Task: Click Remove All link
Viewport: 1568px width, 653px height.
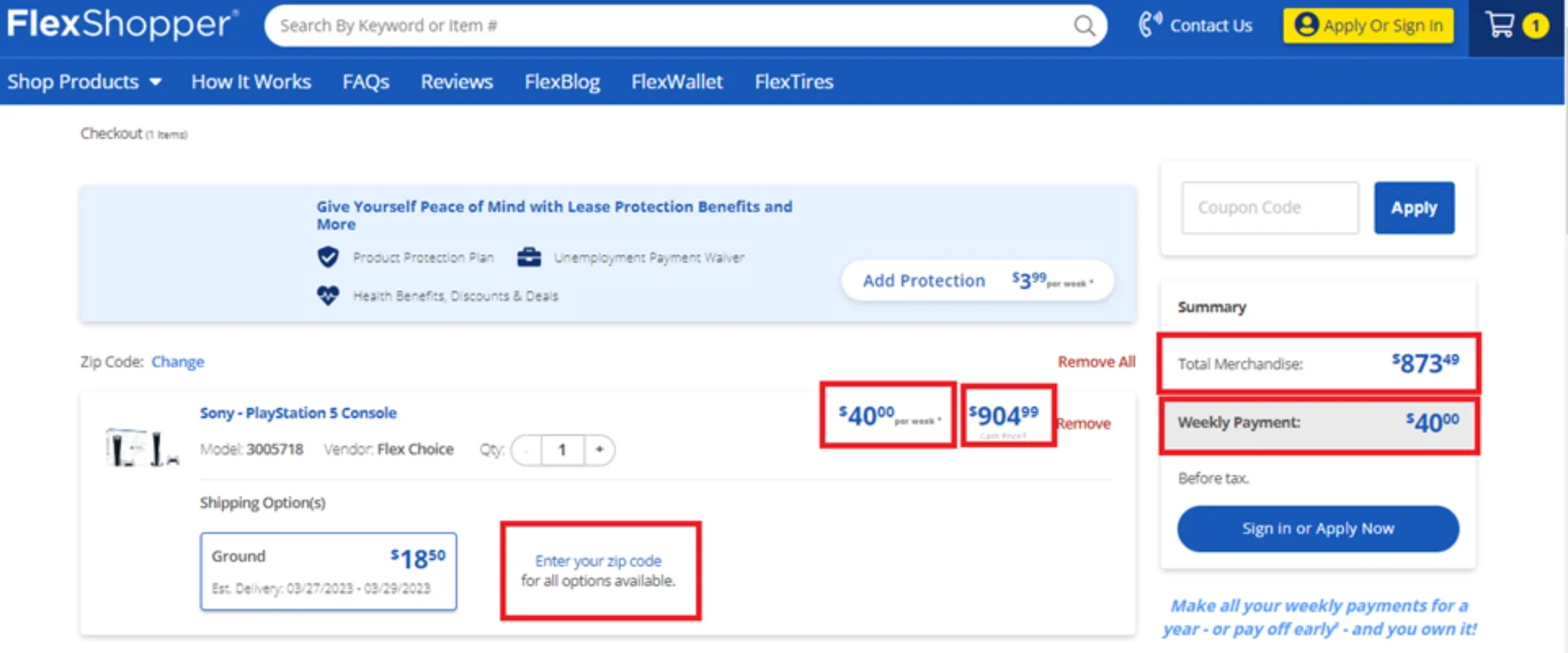Action: coord(1096,362)
